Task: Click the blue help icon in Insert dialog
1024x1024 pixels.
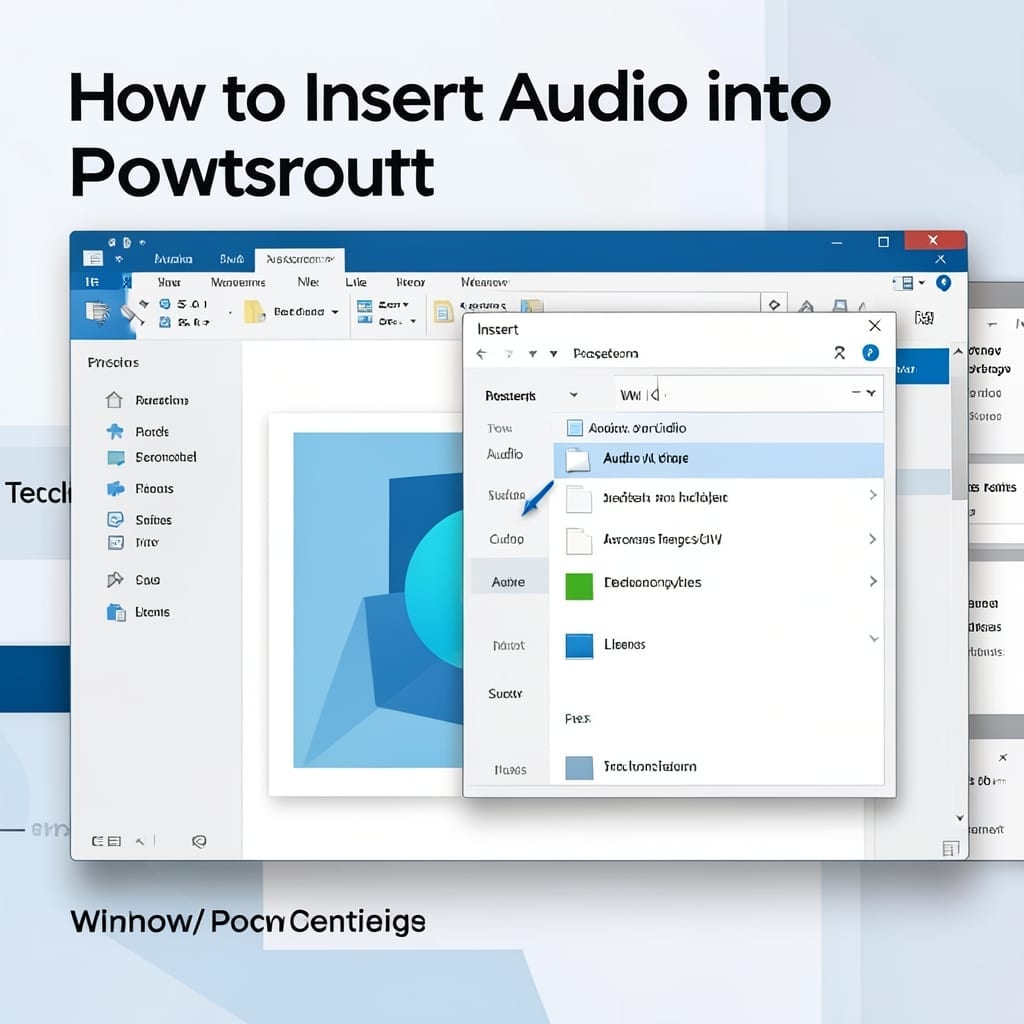Action: (x=870, y=353)
